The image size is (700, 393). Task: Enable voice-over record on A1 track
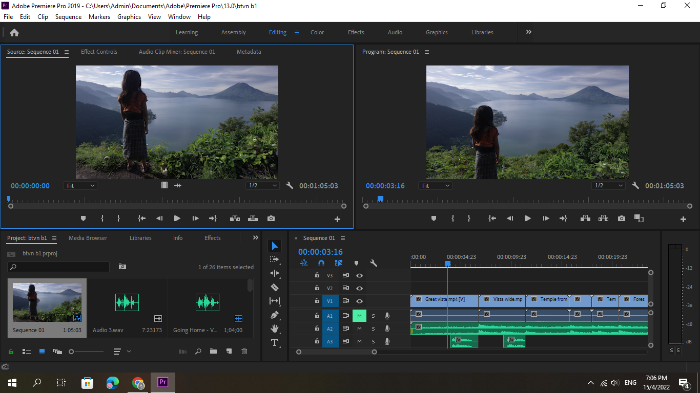(387, 316)
